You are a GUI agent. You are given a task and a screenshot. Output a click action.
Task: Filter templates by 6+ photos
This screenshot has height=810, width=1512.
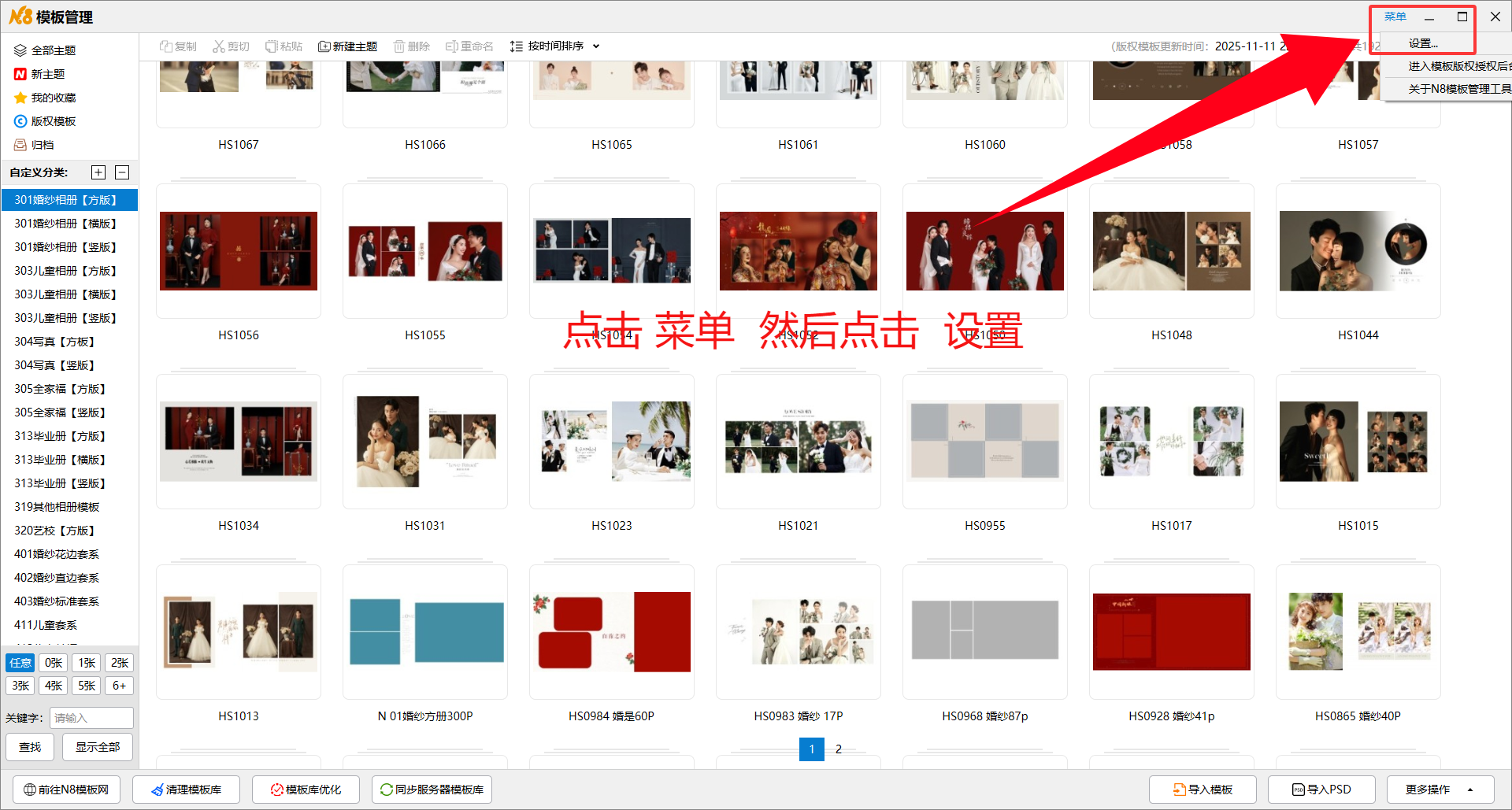click(120, 686)
